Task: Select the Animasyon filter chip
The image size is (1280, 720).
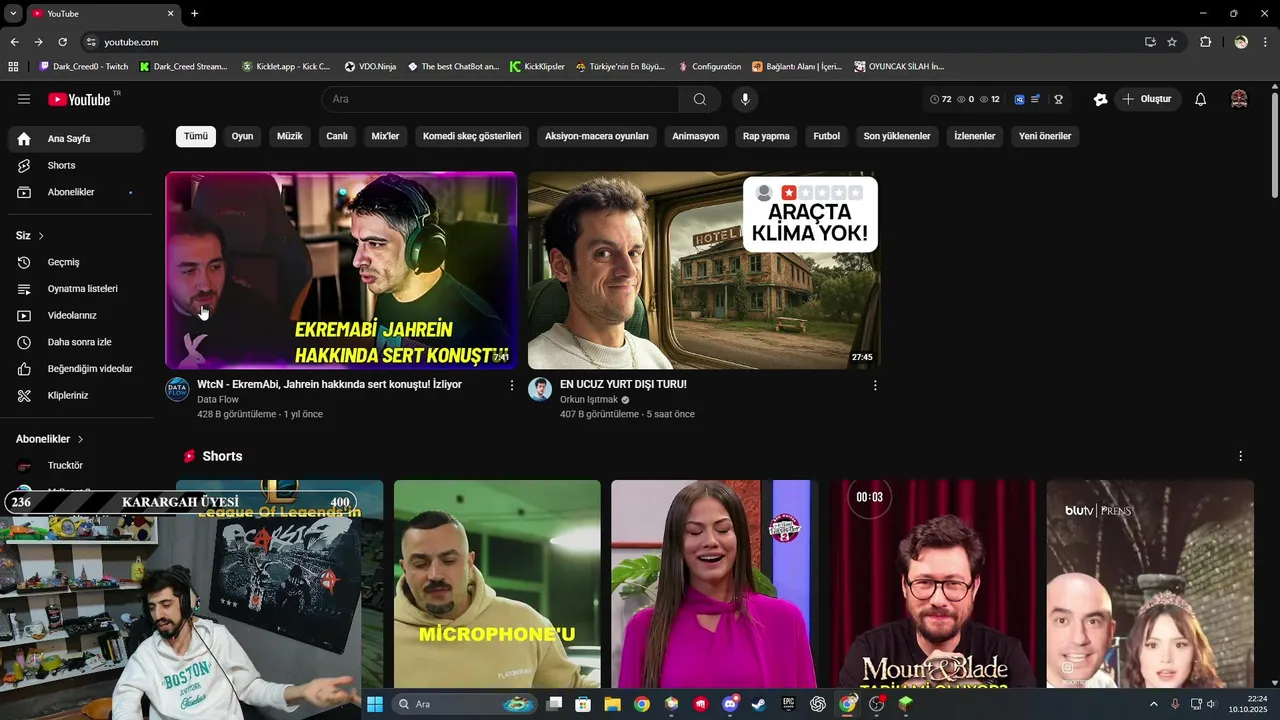Action: point(696,136)
